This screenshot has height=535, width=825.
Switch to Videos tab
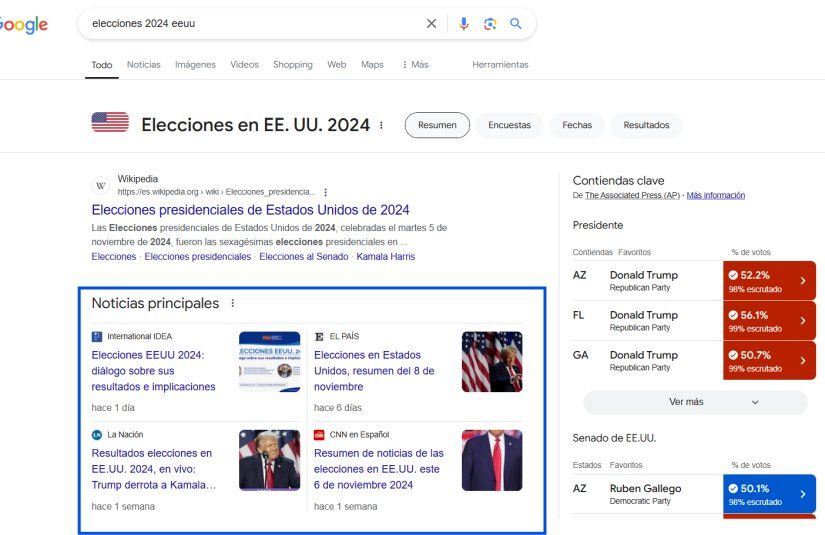pyautogui.click(x=244, y=65)
